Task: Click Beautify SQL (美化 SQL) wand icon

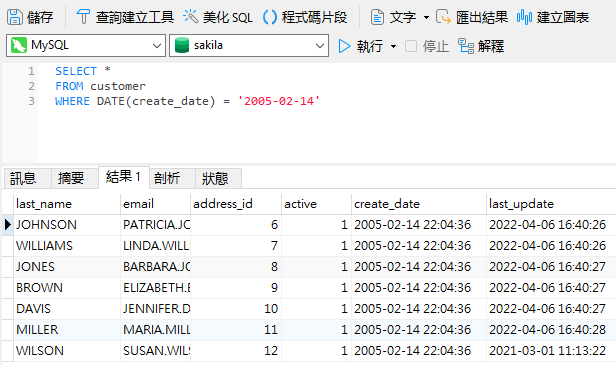Action: [191, 17]
